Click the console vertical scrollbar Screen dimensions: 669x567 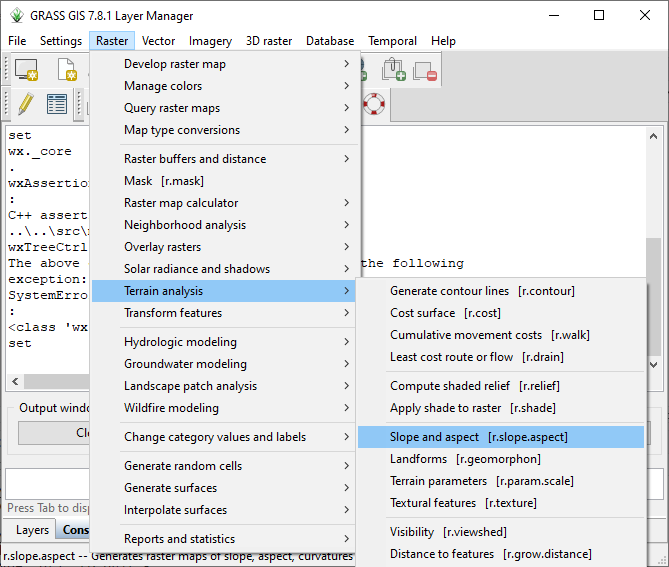click(x=652, y=270)
